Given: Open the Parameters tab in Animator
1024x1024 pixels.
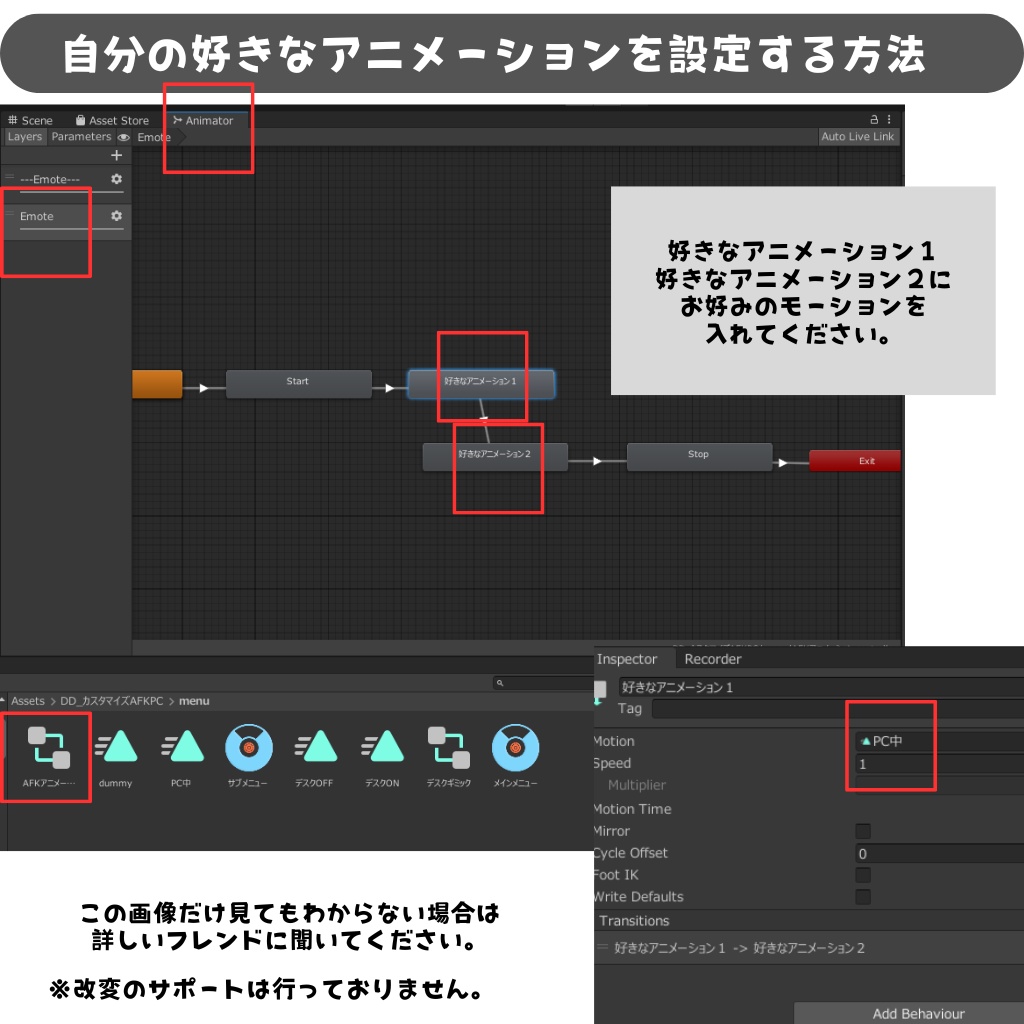Looking at the screenshot, I should [x=82, y=137].
